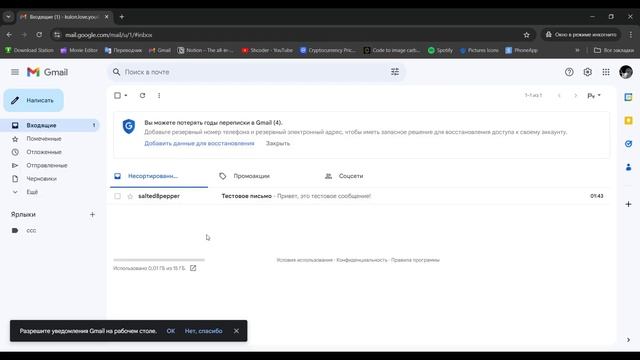Click the Gmail logo
This screenshot has width=640, height=360.
pos(47,72)
